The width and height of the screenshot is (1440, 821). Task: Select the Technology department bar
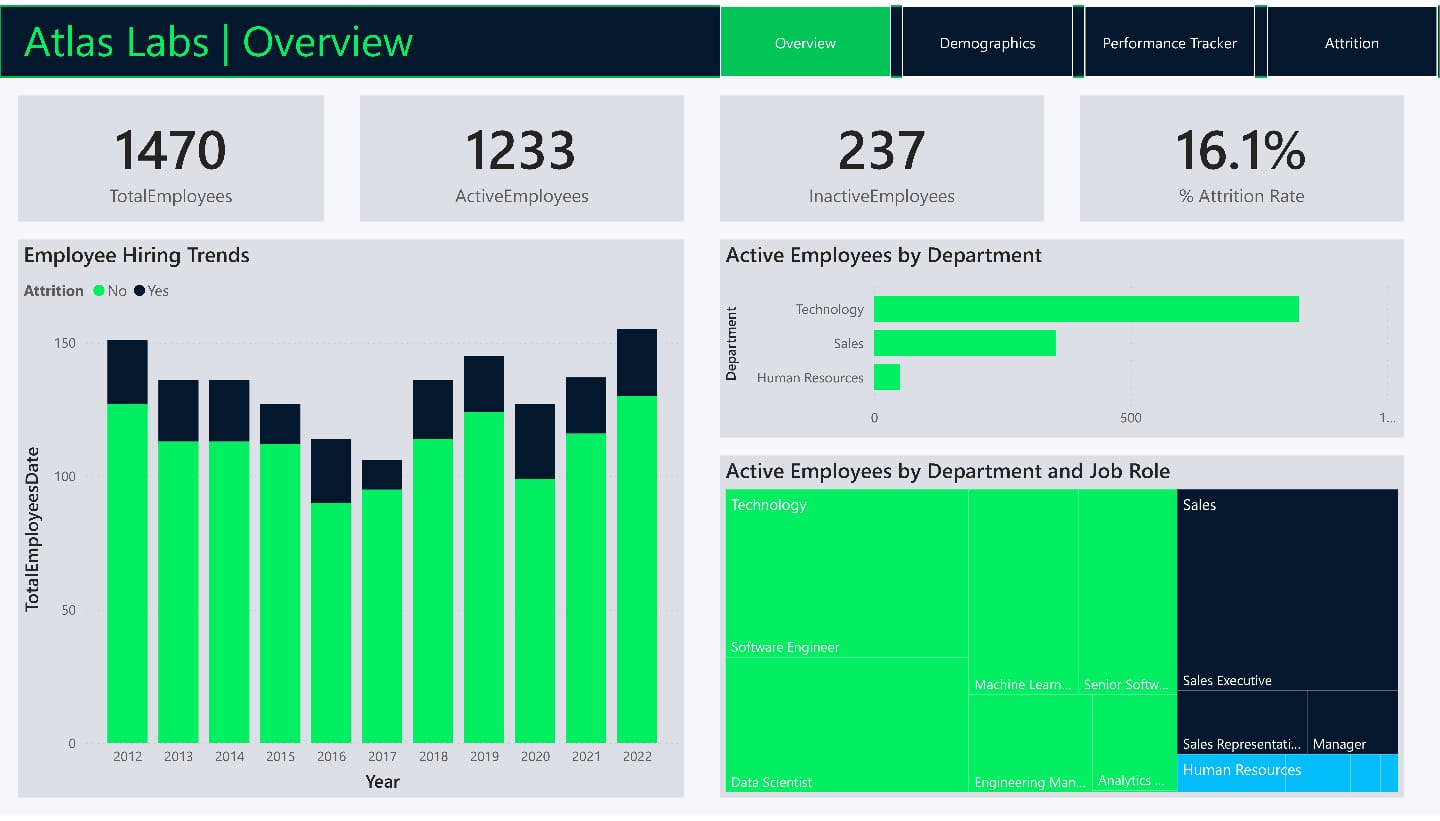pyautogui.click(x=1086, y=309)
